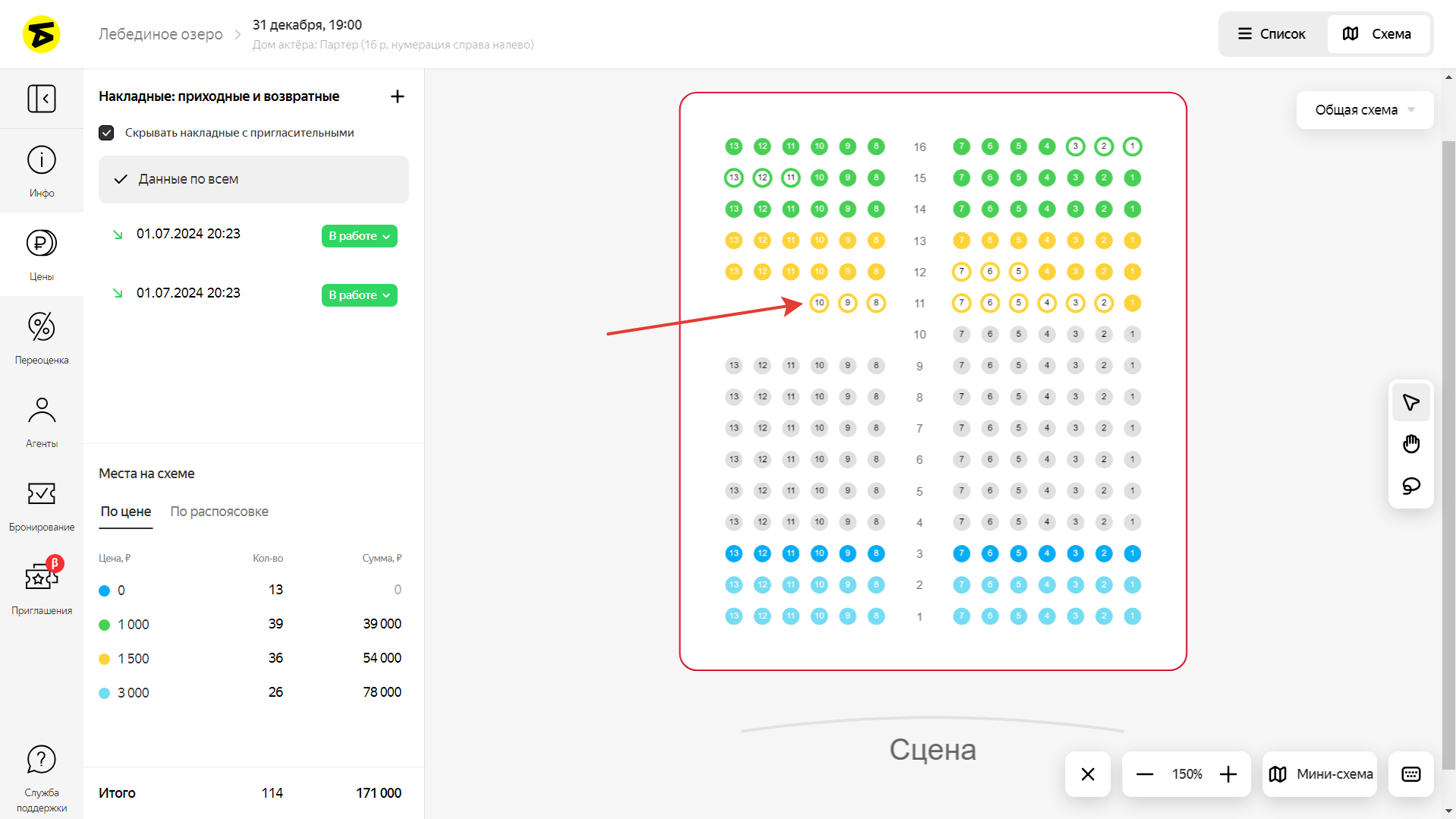Uncheck Скрывать накладные с пригласительными
The image size is (1456, 819).
(106, 133)
